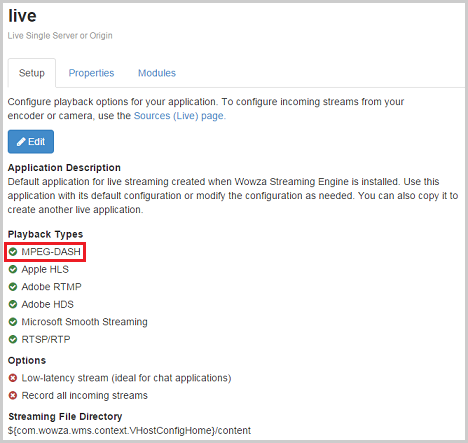
Task: Click the Low-latency stream option text
Action: [126, 378]
